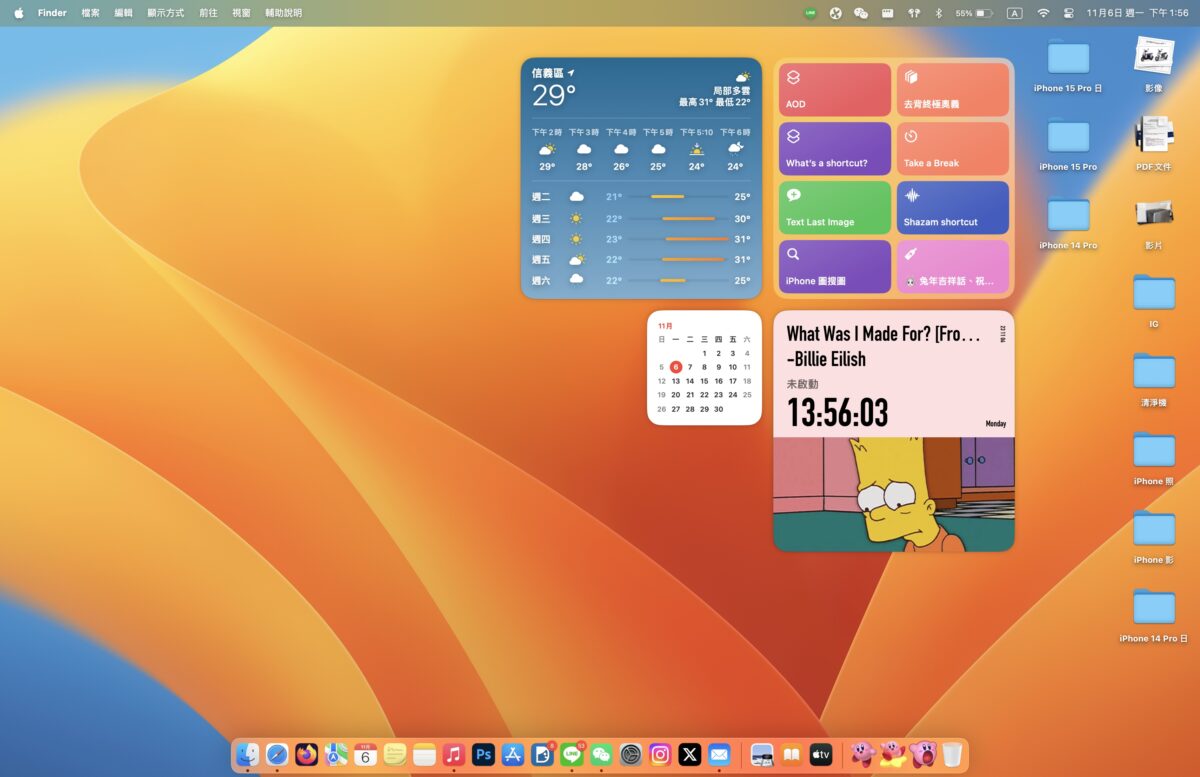Run the Take a Break shortcut
The height and width of the screenshot is (777, 1200).
(953, 149)
